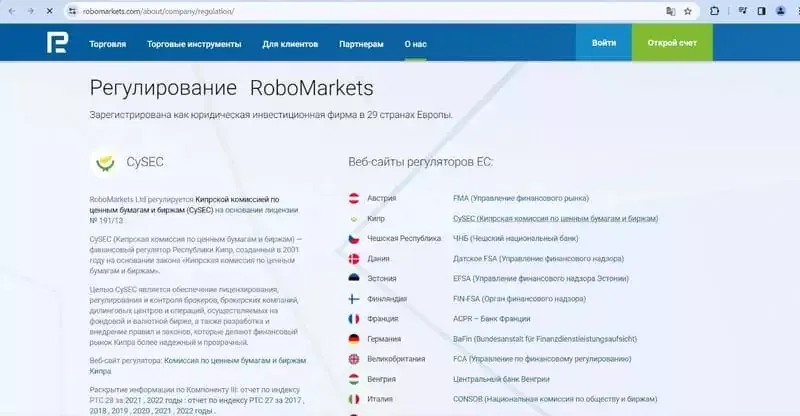
Task: Click the Denmark flag icon
Action: (354, 259)
